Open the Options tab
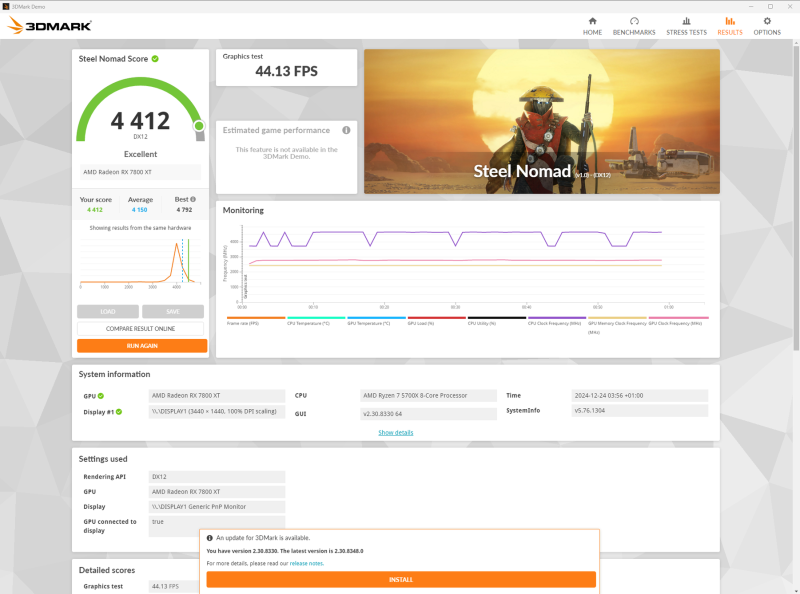This screenshot has width=800, height=594. pyautogui.click(x=767, y=26)
